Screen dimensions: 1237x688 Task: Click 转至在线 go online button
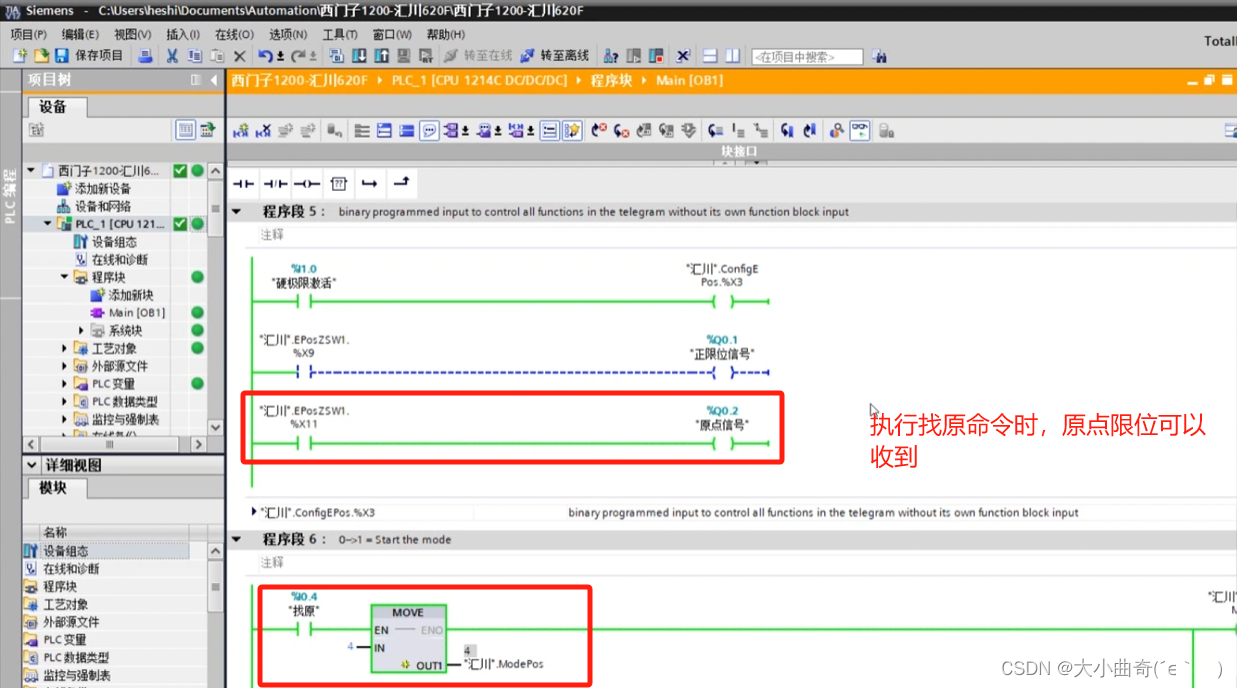click(x=478, y=56)
